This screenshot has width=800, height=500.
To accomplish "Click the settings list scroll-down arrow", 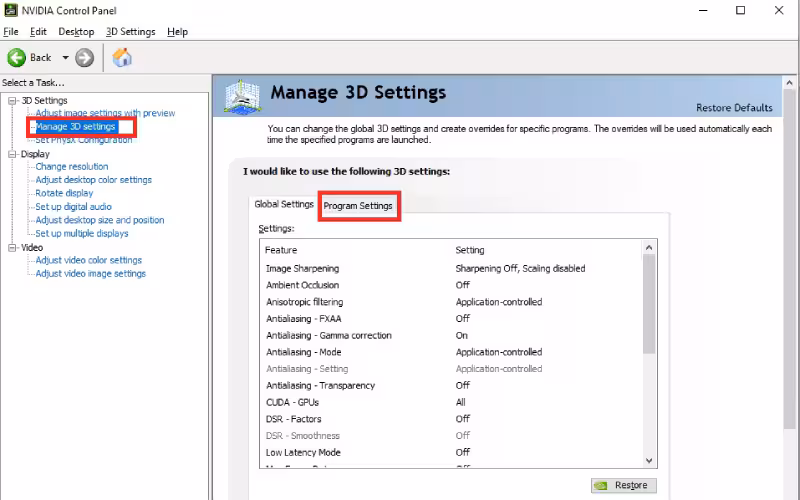I will [649, 460].
